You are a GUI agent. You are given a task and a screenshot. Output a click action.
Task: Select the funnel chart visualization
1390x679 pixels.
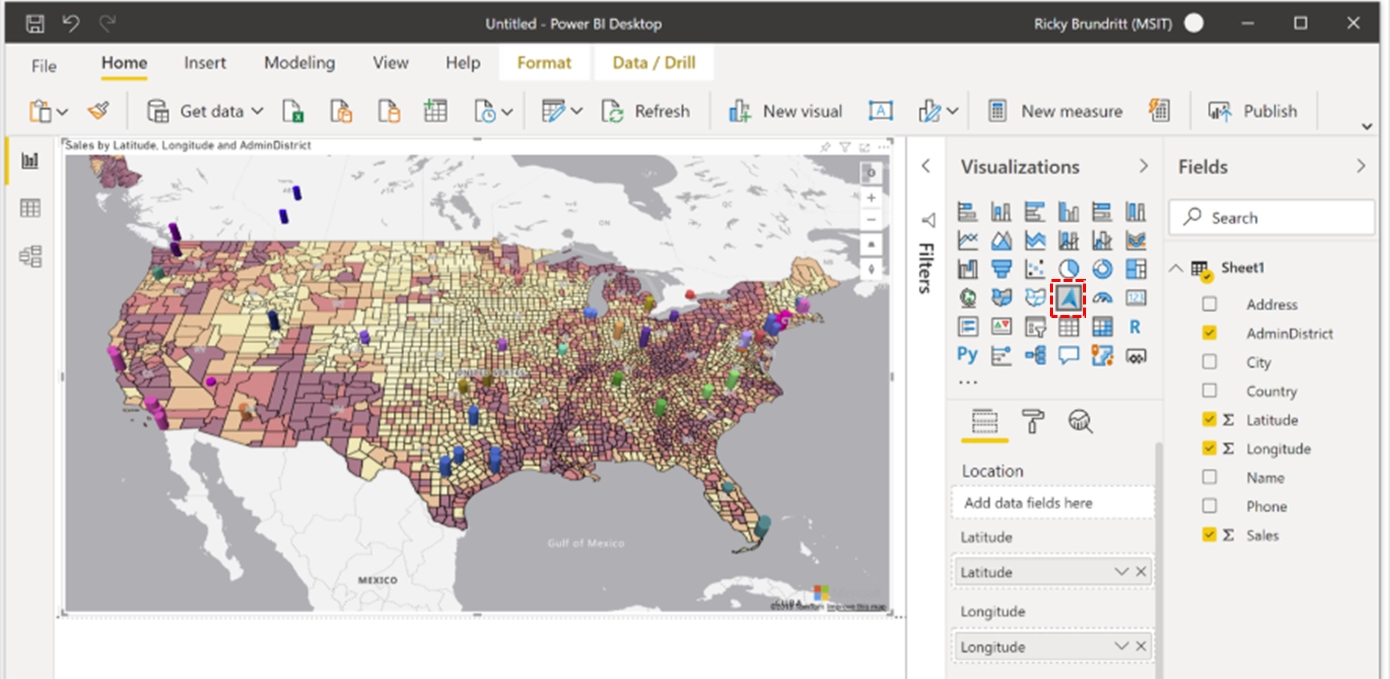coord(1001,269)
